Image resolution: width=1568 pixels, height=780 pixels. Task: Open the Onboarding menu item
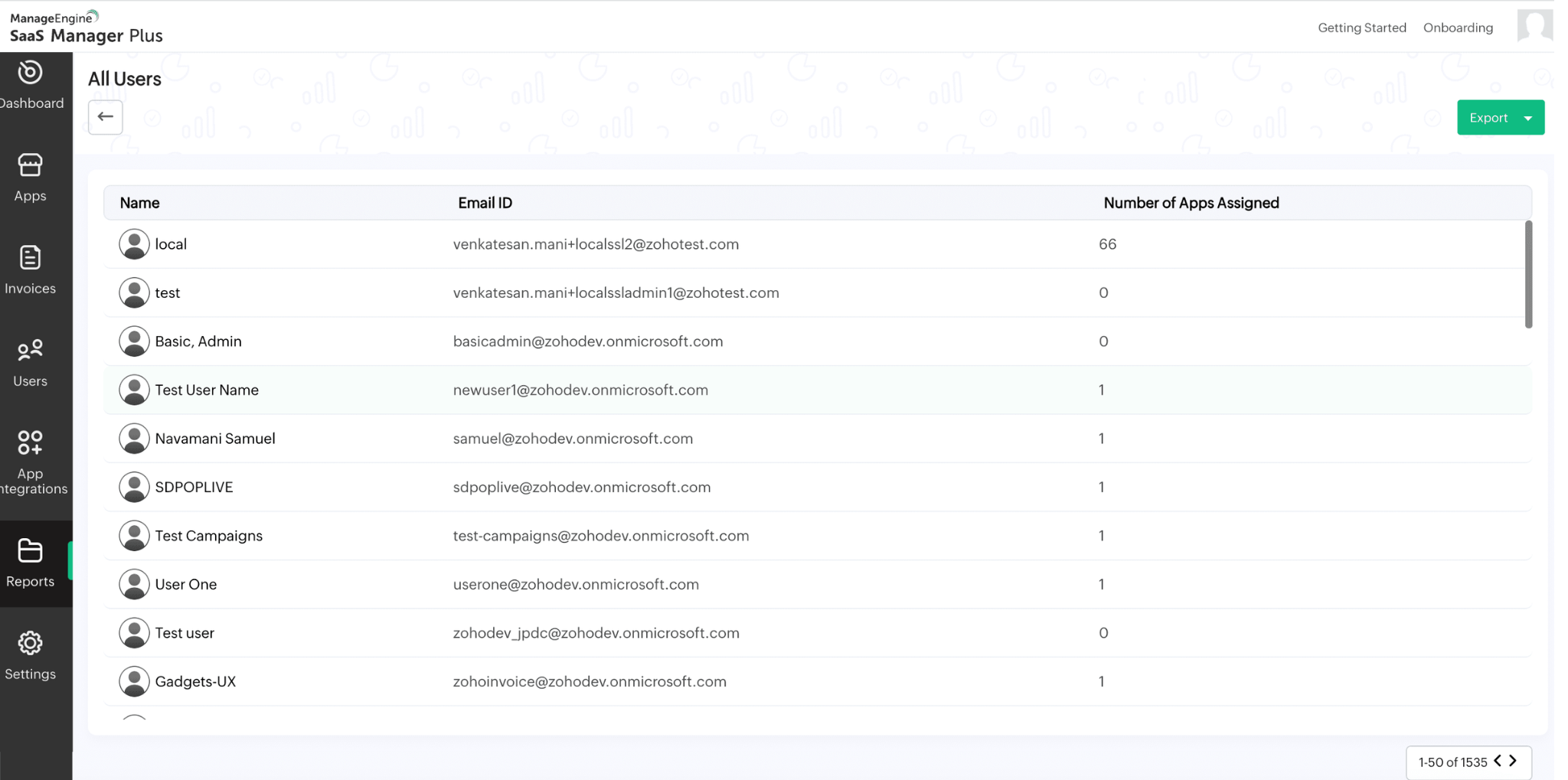tap(1458, 28)
